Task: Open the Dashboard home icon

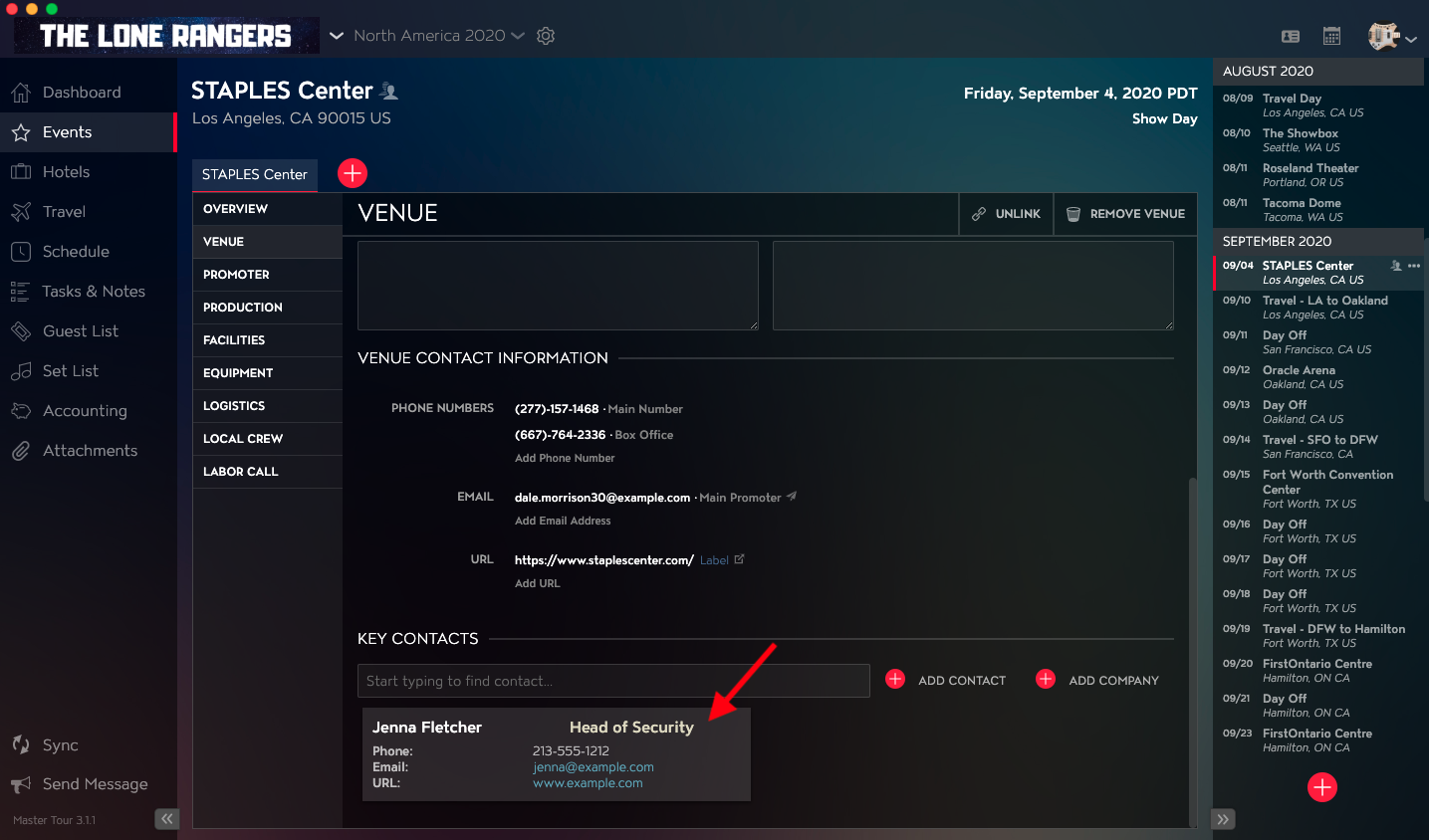Action: pyautogui.click(x=21, y=93)
